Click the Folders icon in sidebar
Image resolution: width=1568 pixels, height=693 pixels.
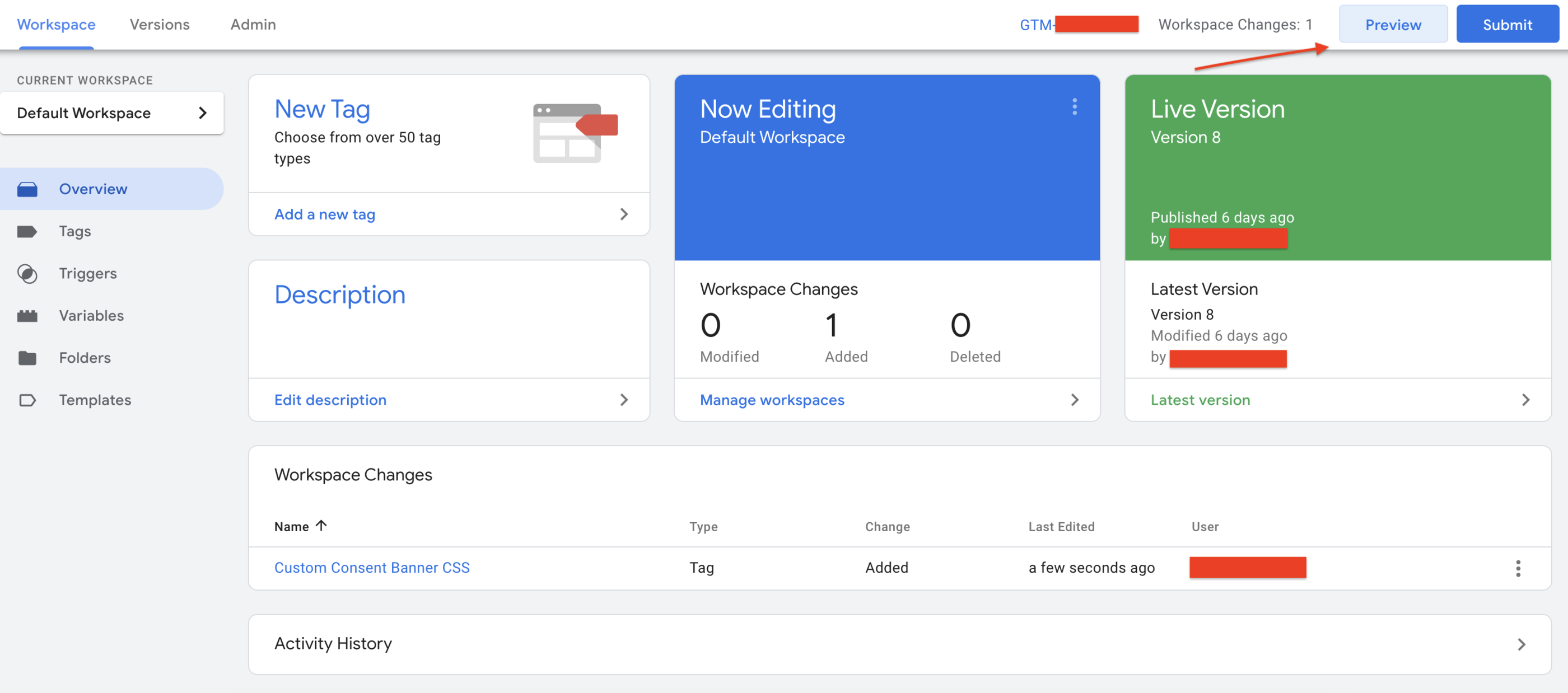click(x=27, y=358)
